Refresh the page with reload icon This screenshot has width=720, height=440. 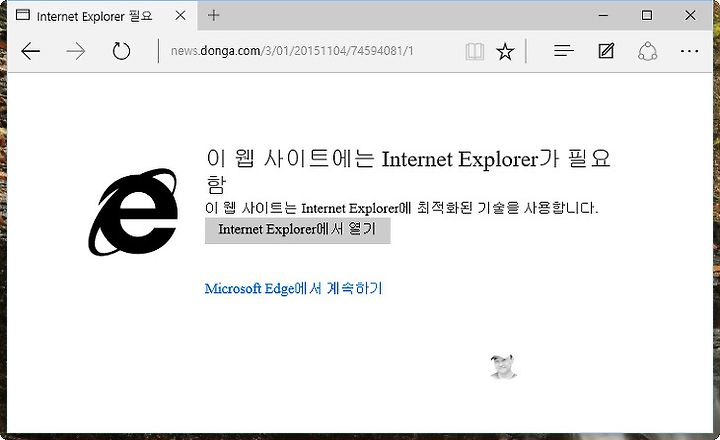click(x=121, y=51)
